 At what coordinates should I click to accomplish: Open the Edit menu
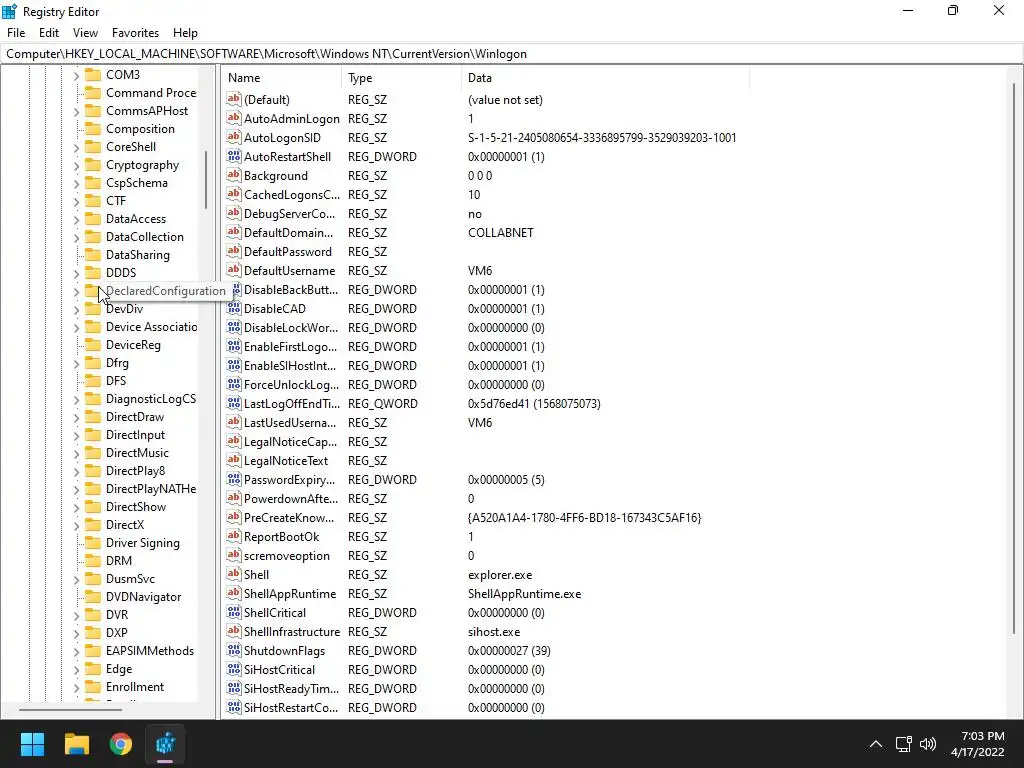pyautogui.click(x=49, y=33)
